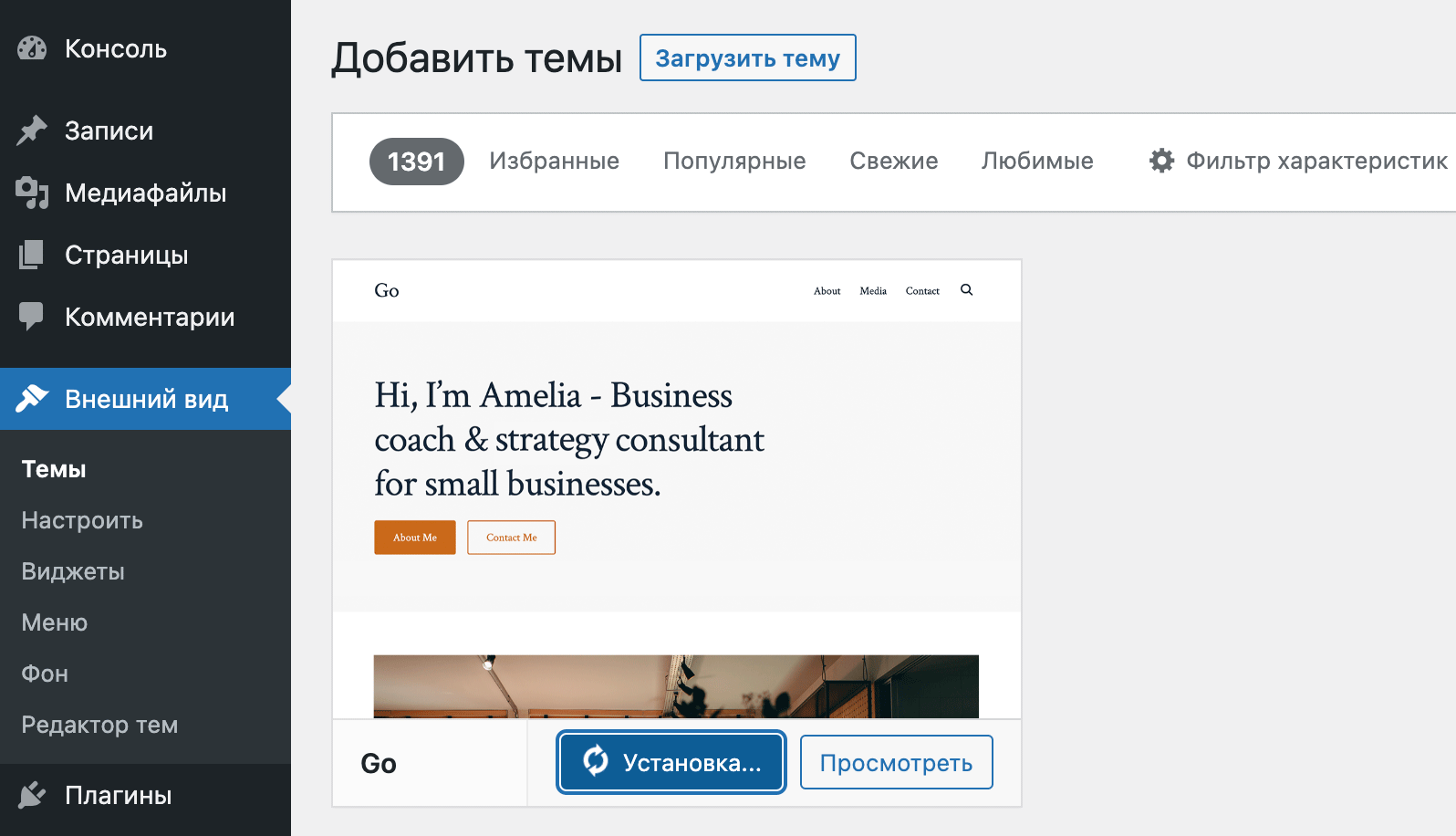
Task: Open the Настроить submenu item
Action: [82, 520]
